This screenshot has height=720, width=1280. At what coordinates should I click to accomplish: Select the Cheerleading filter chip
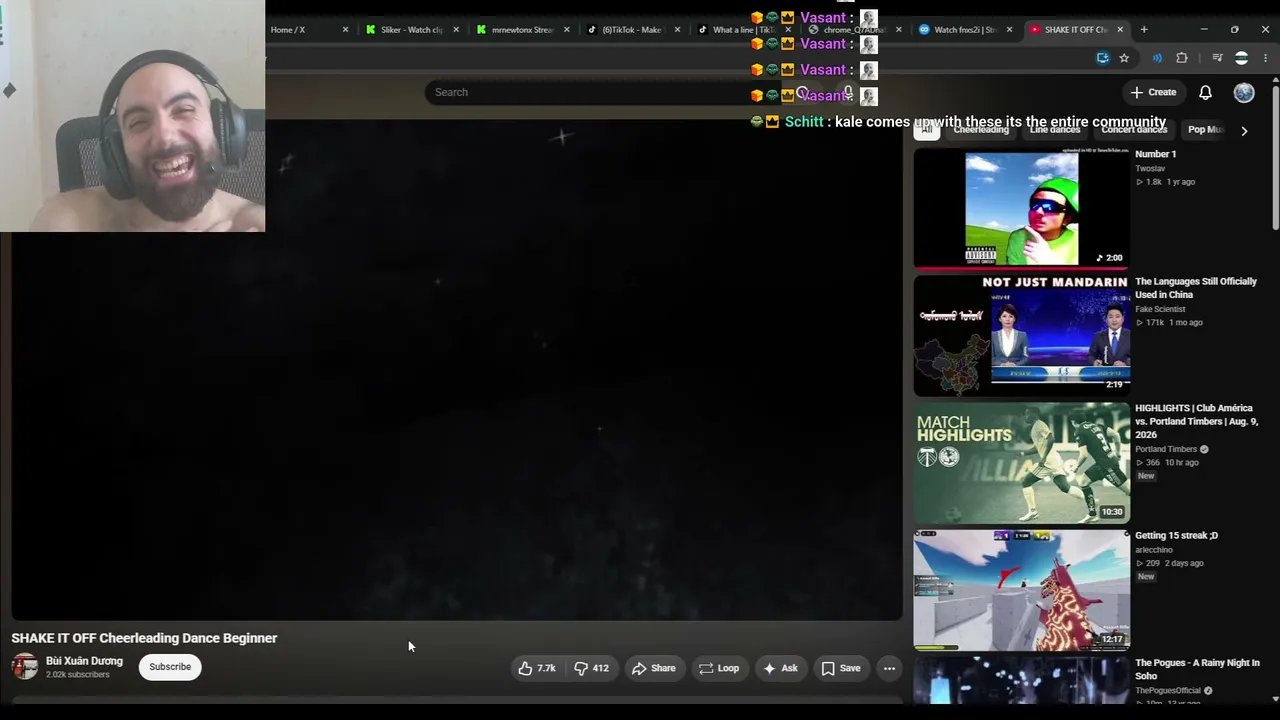tap(981, 130)
